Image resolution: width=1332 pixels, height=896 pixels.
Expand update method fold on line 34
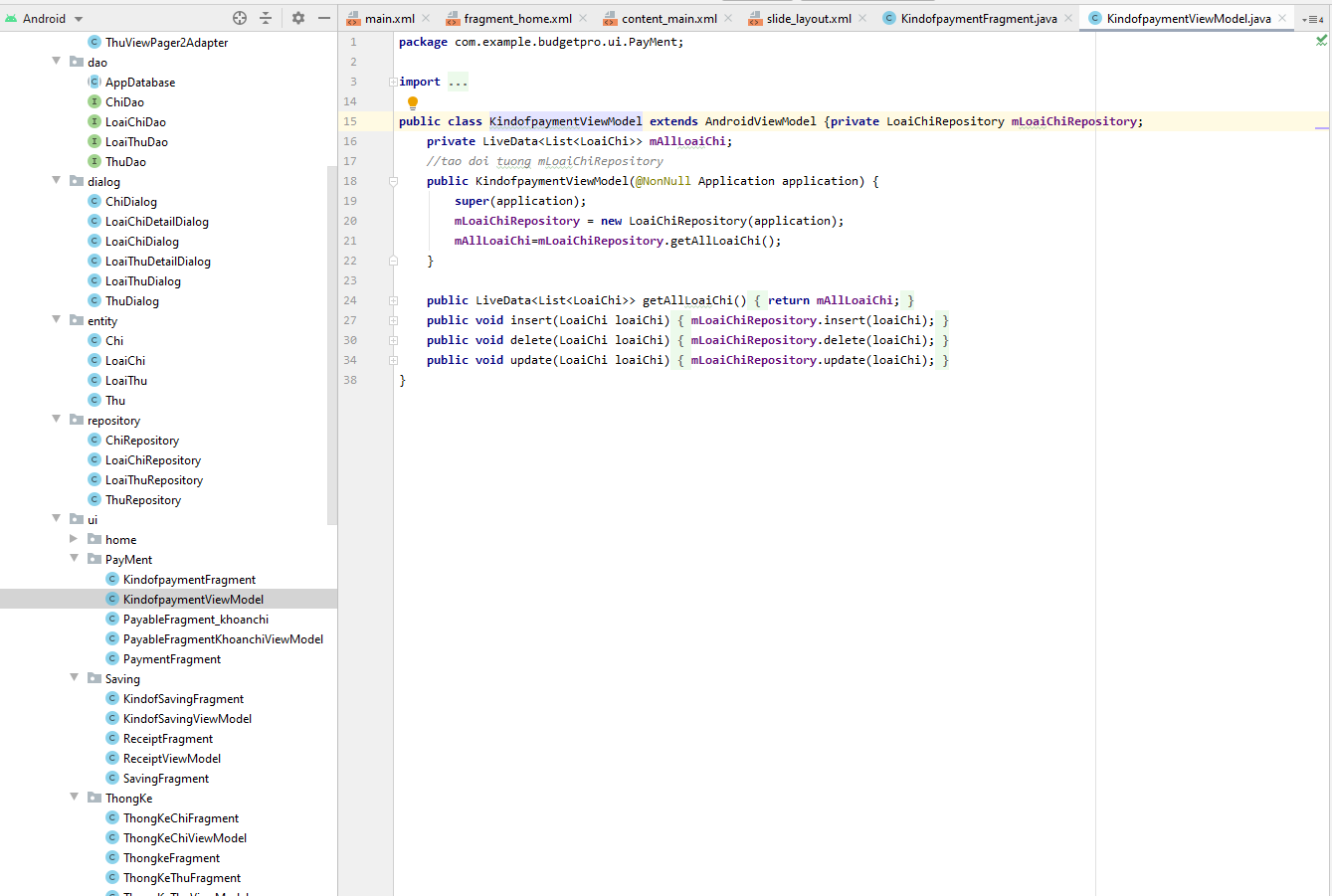(x=393, y=360)
